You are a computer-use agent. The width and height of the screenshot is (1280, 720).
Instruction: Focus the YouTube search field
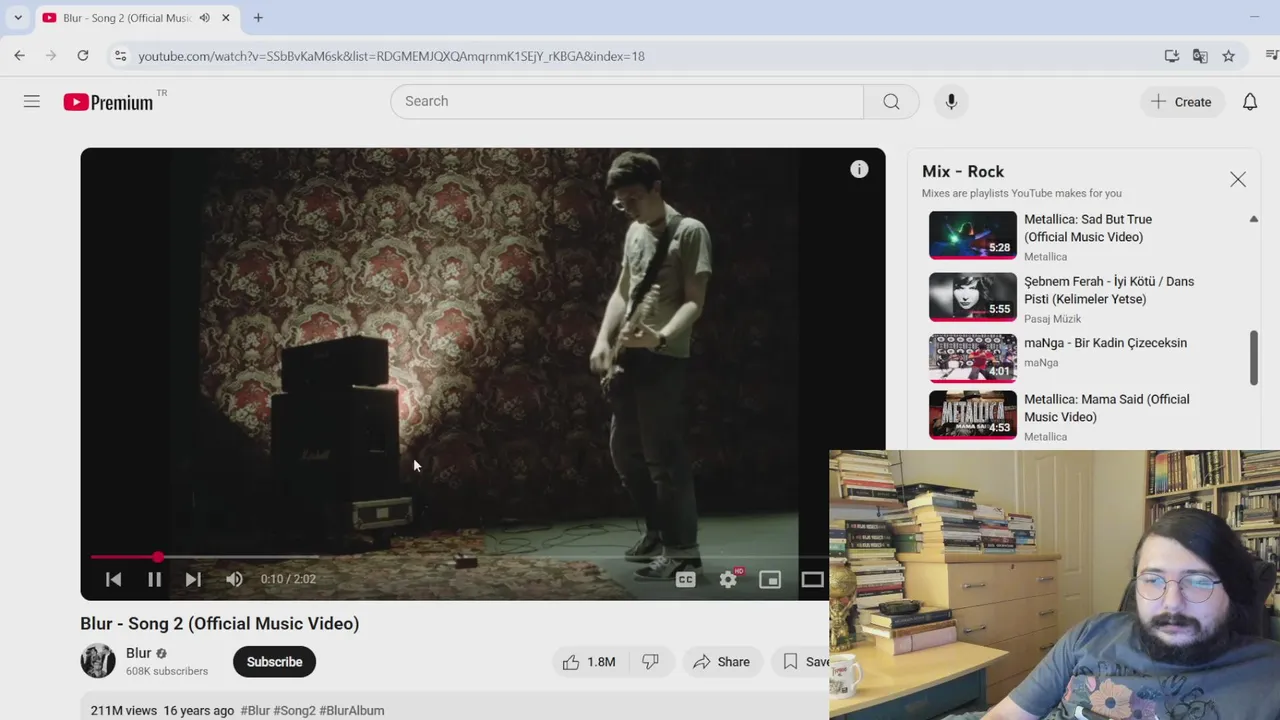[x=627, y=101]
